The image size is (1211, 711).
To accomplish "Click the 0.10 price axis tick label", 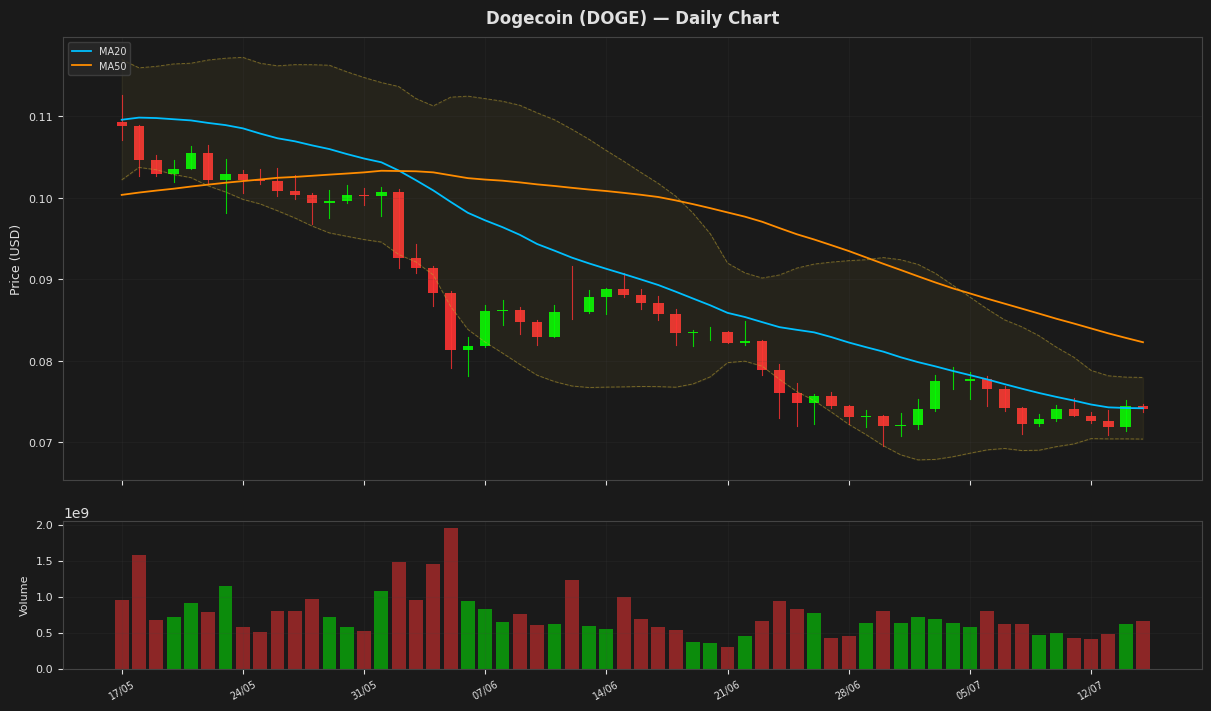I will pos(41,199).
